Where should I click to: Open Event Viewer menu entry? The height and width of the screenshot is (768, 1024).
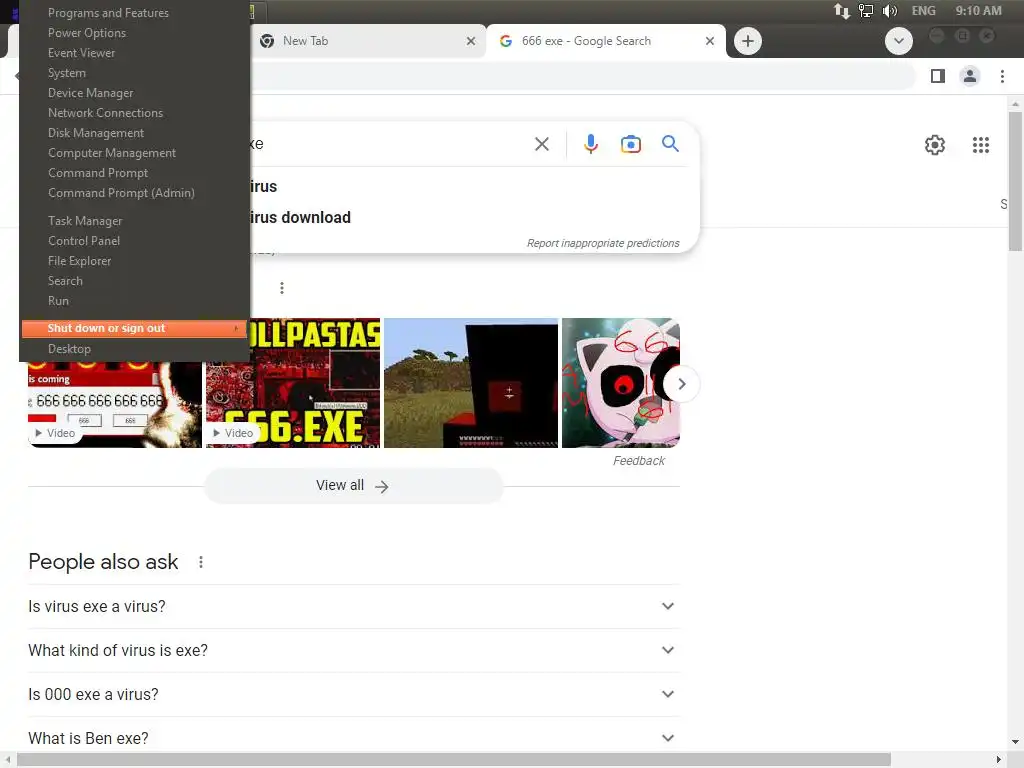point(81,53)
